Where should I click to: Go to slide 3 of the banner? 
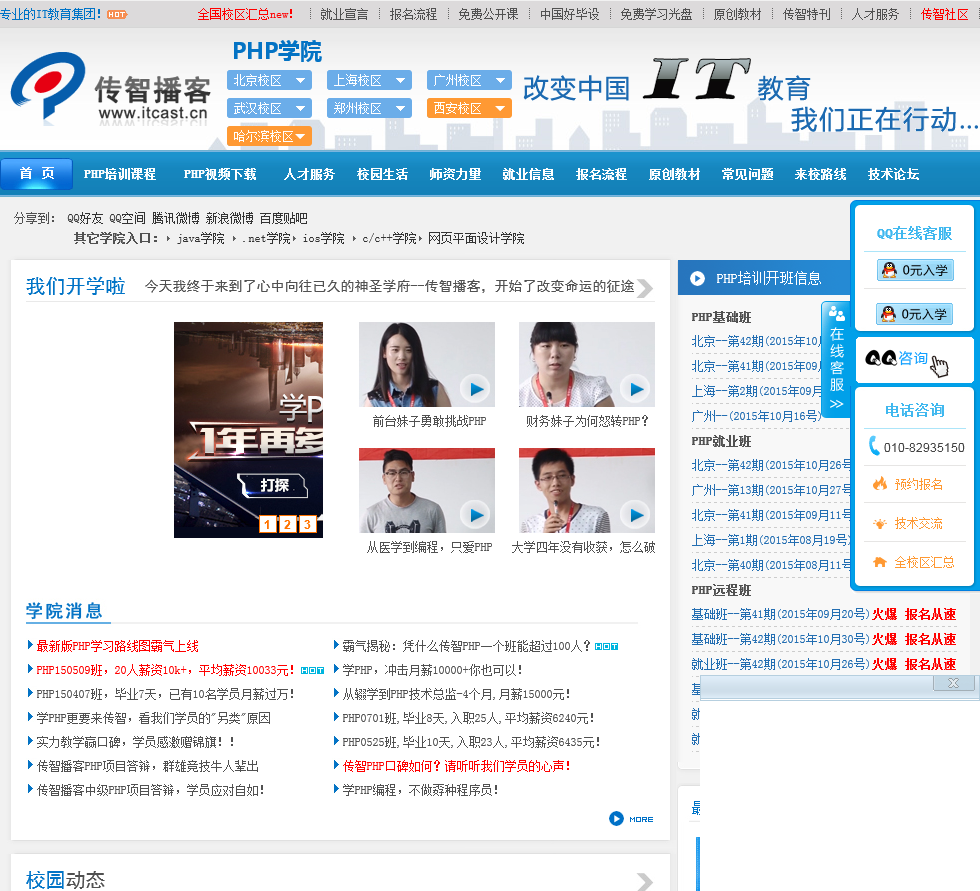pyautogui.click(x=308, y=524)
